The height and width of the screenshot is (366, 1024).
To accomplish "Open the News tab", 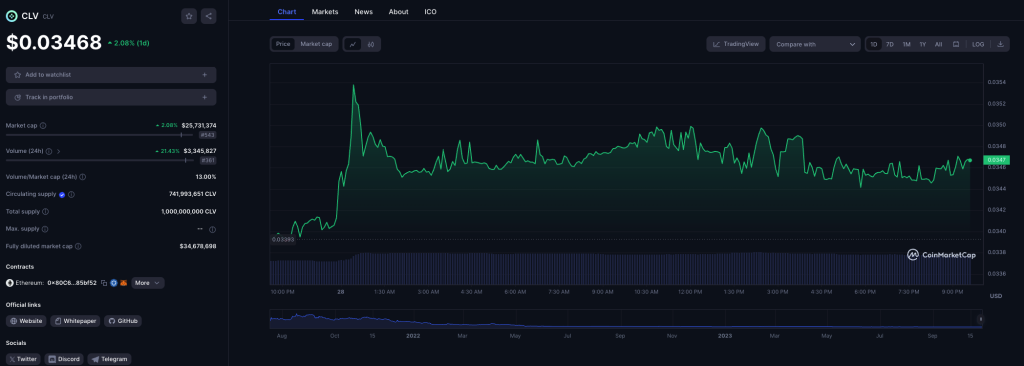I will 364,12.
